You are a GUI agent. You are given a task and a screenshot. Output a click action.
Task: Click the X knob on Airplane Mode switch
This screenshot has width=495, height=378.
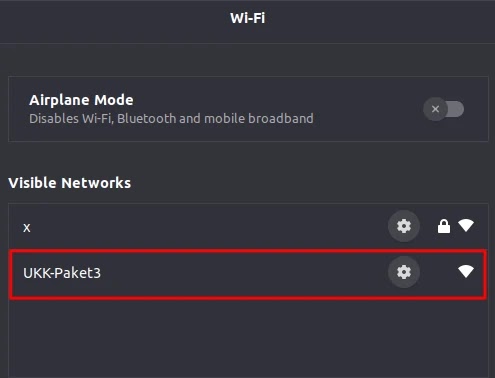pyautogui.click(x=435, y=109)
